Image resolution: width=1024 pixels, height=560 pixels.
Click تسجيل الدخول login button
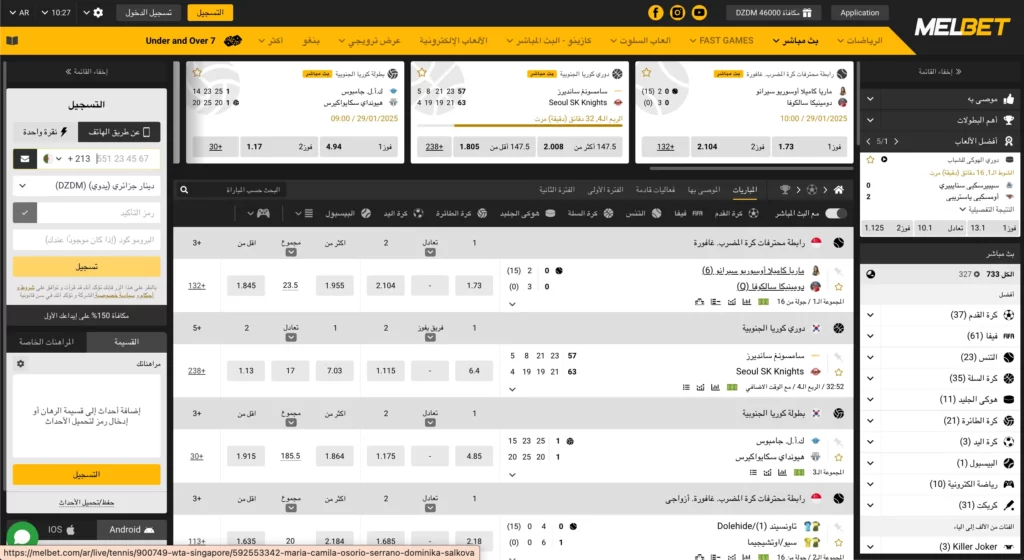(148, 12)
